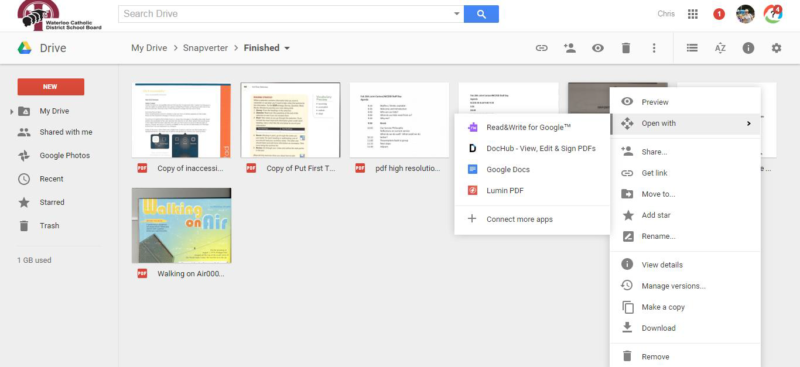Go to My Drive breadcrumb

click(x=149, y=48)
